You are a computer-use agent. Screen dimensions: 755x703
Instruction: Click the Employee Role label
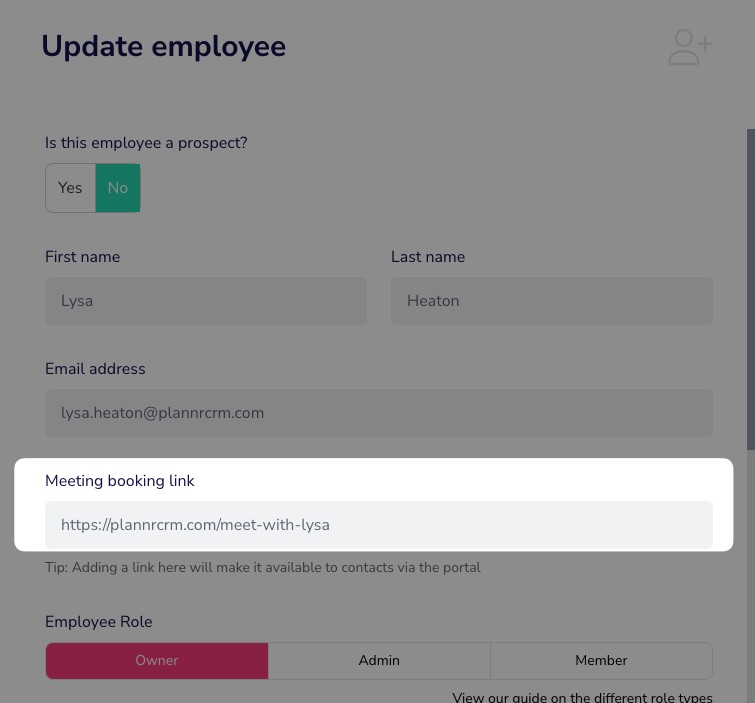click(98, 622)
